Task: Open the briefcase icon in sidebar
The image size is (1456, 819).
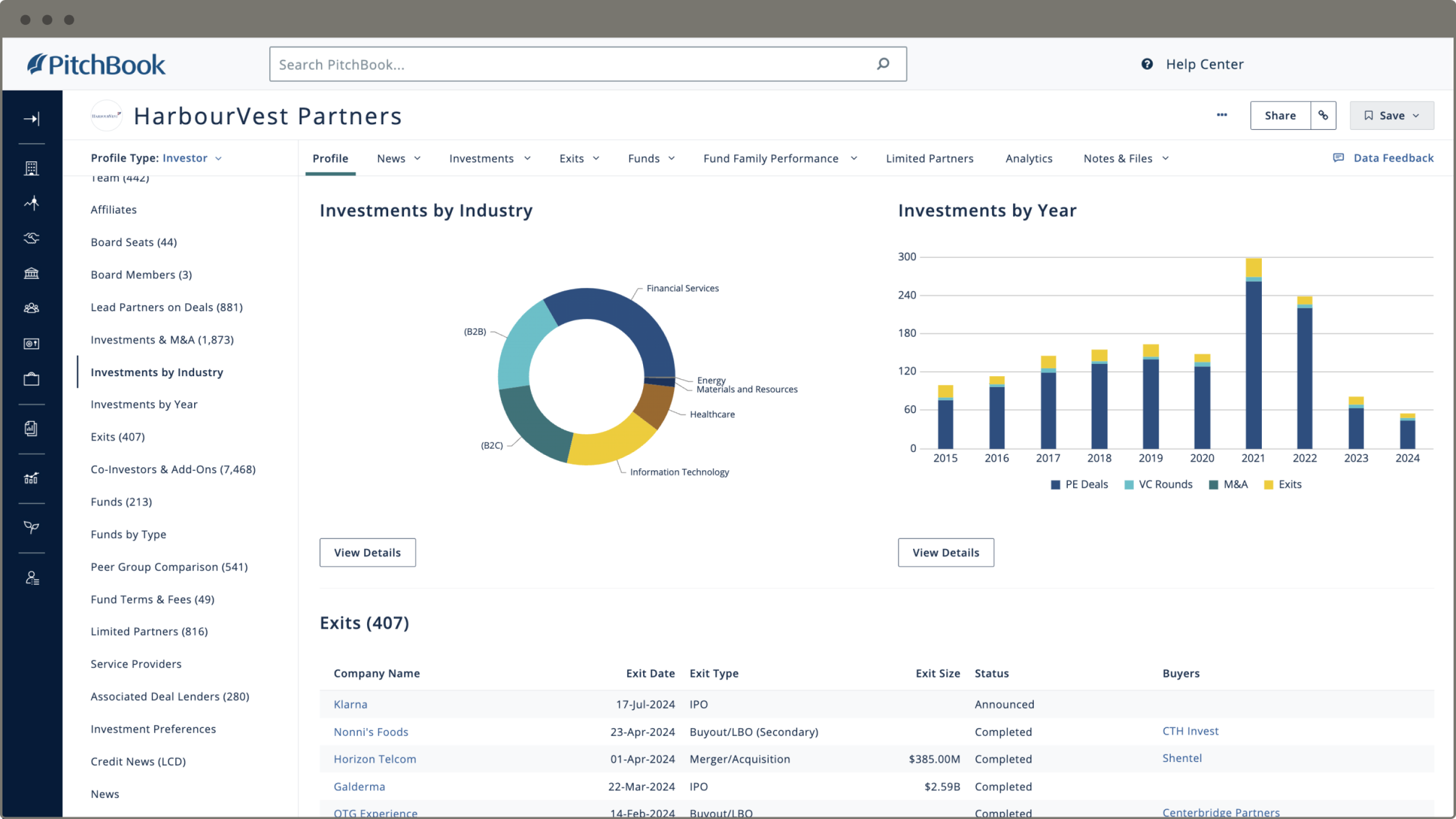Action: pos(31,379)
